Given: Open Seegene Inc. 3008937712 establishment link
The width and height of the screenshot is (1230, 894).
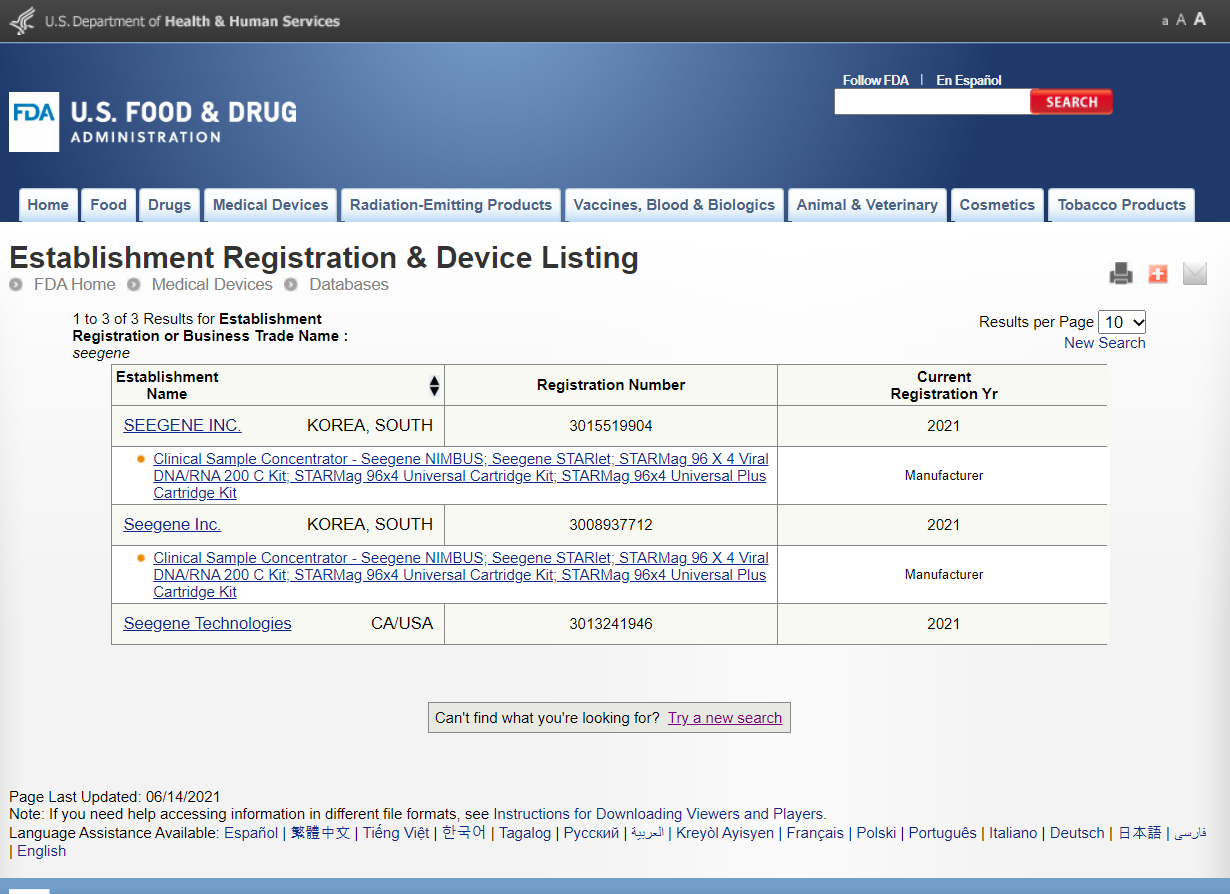Looking at the screenshot, I should [x=172, y=524].
